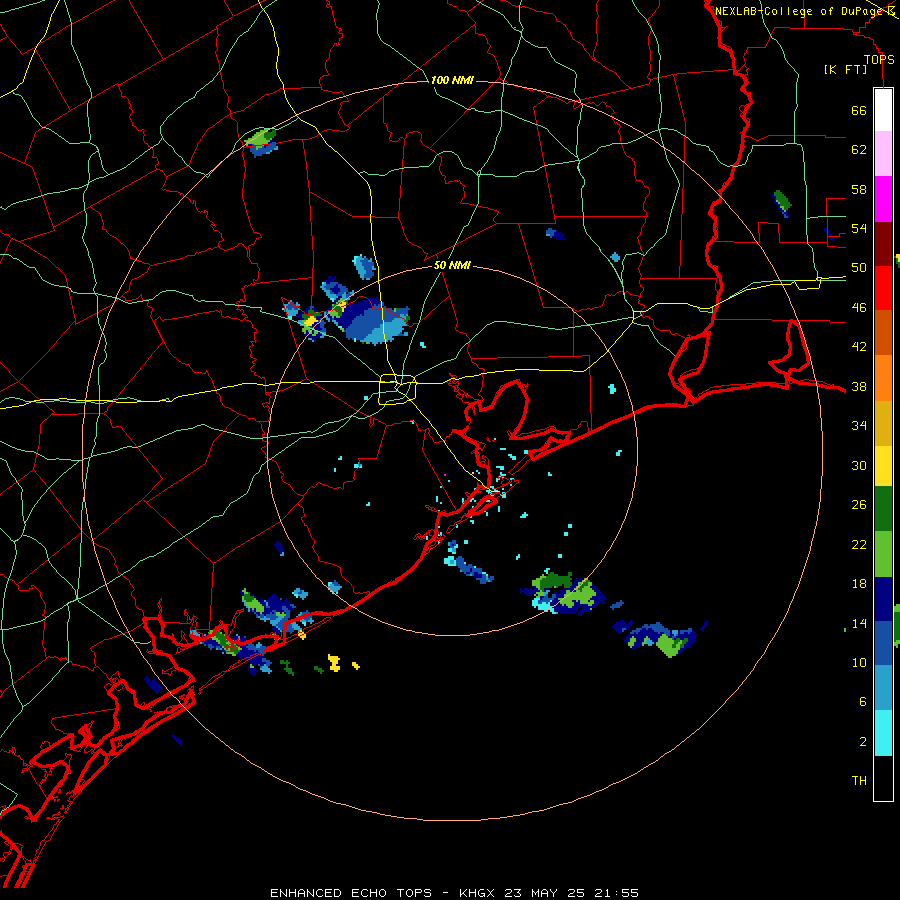Click the legend value 46
This screenshot has height=900, width=900.
pos(859,307)
